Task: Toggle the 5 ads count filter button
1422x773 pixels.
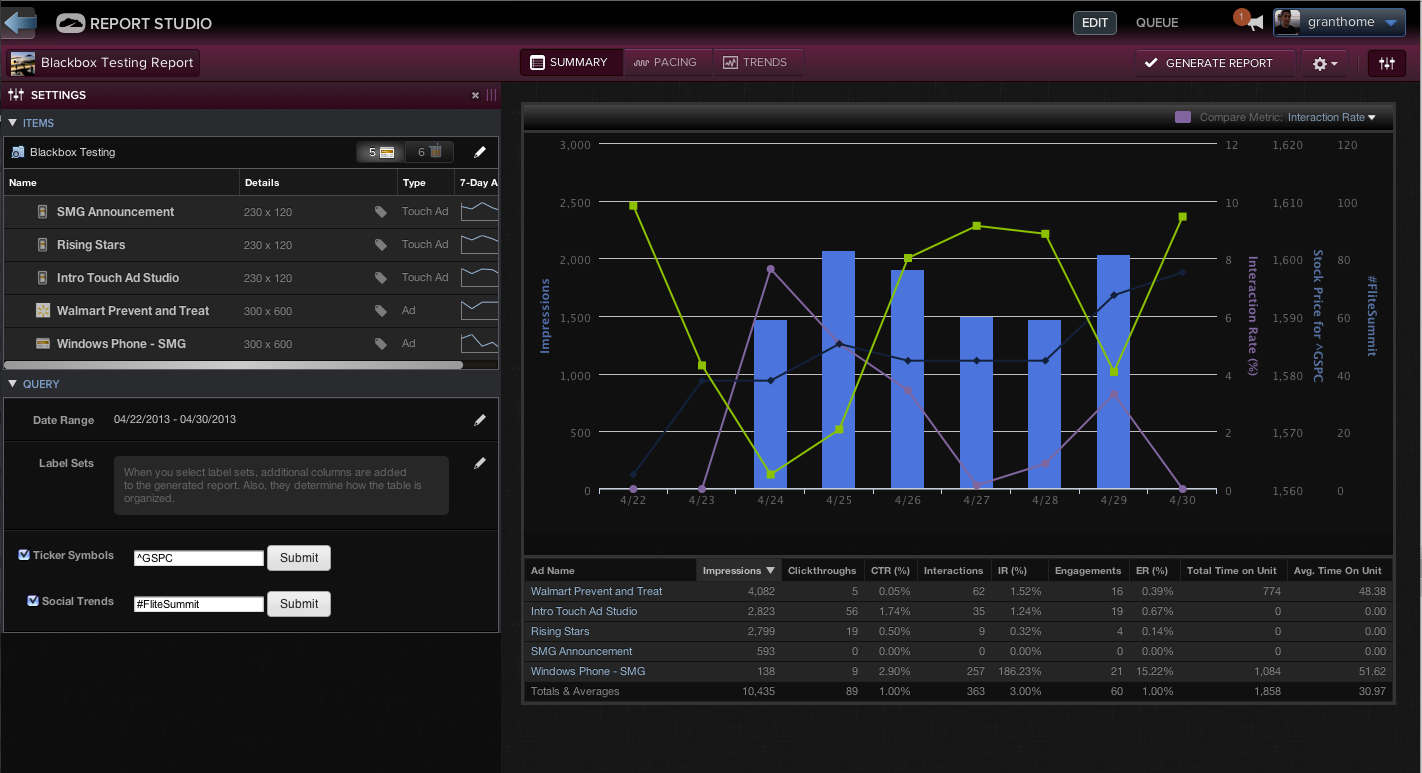Action: (381, 152)
